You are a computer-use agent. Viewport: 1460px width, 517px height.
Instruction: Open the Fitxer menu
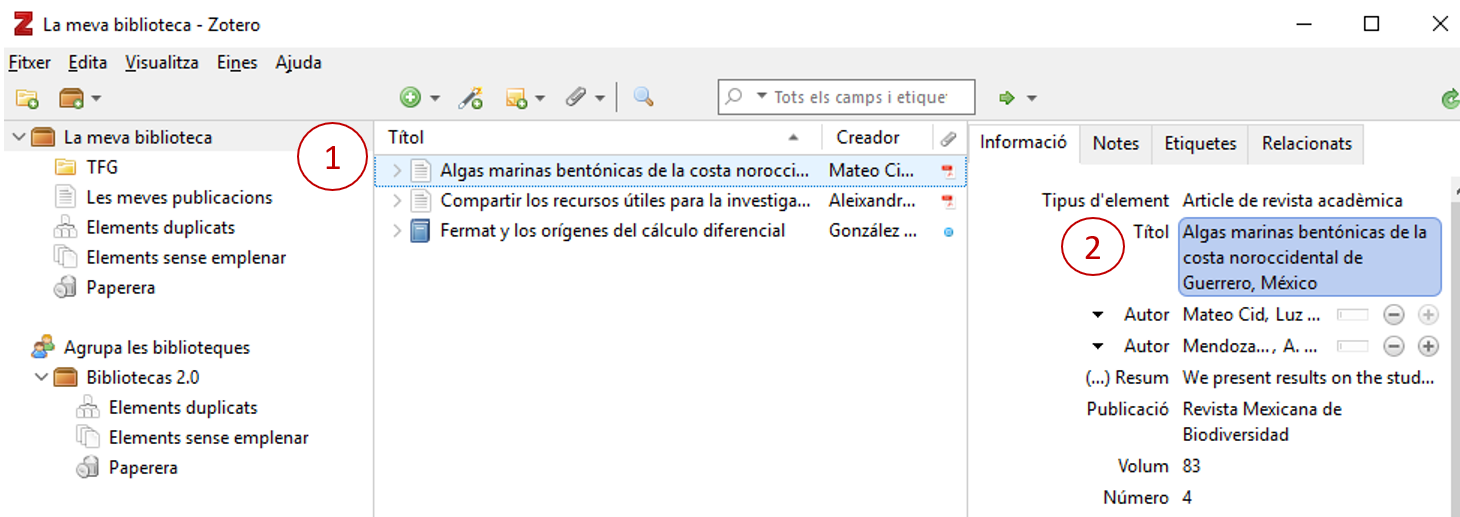point(29,62)
